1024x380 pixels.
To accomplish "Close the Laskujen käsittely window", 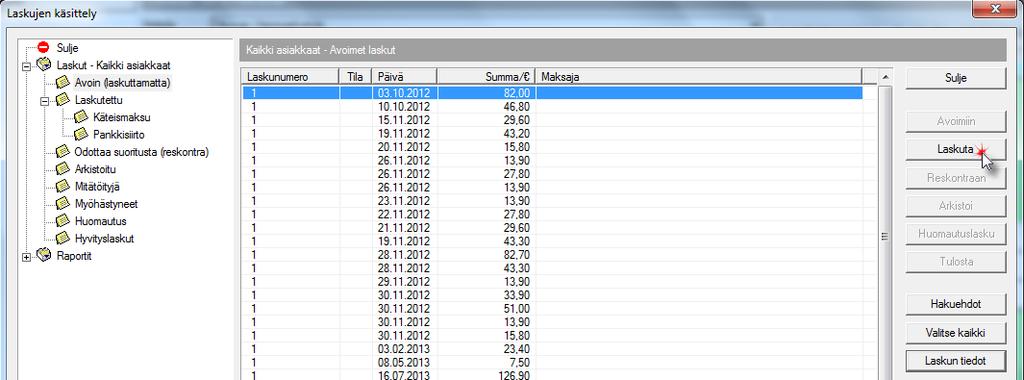I will 994,7.
